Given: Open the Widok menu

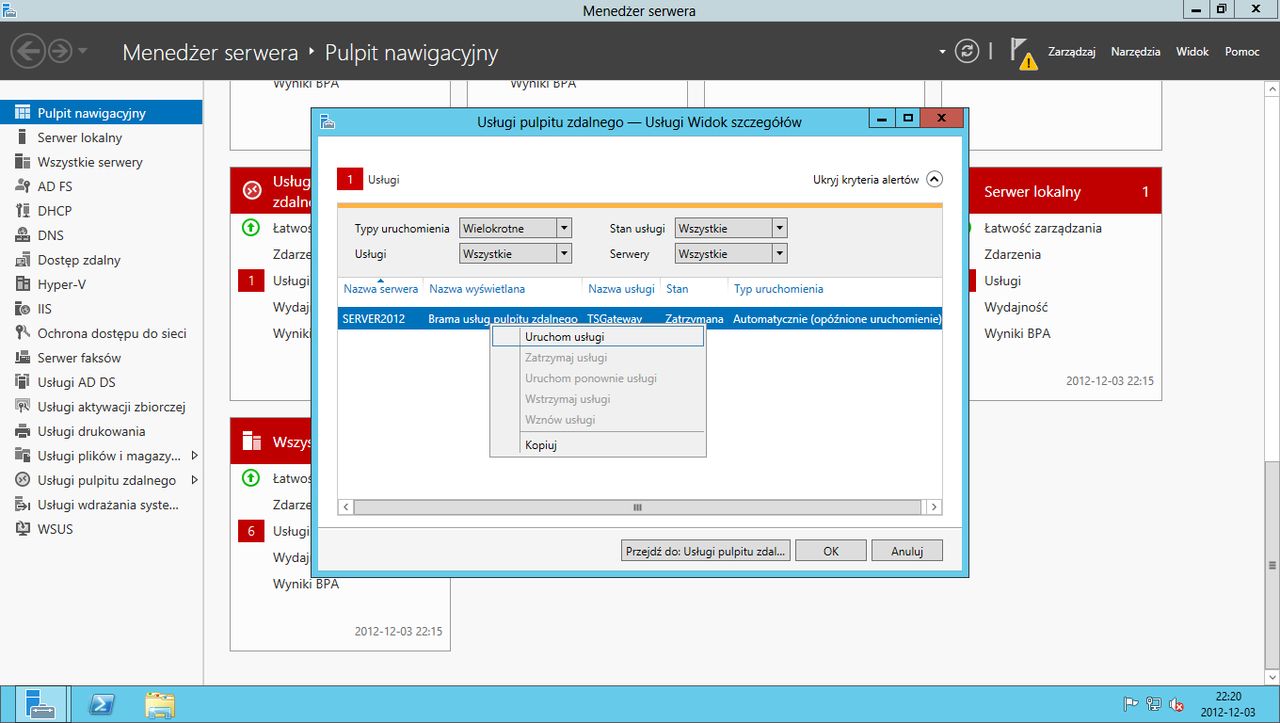Looking at the screenshot, I should click(x=1193, y=51).
